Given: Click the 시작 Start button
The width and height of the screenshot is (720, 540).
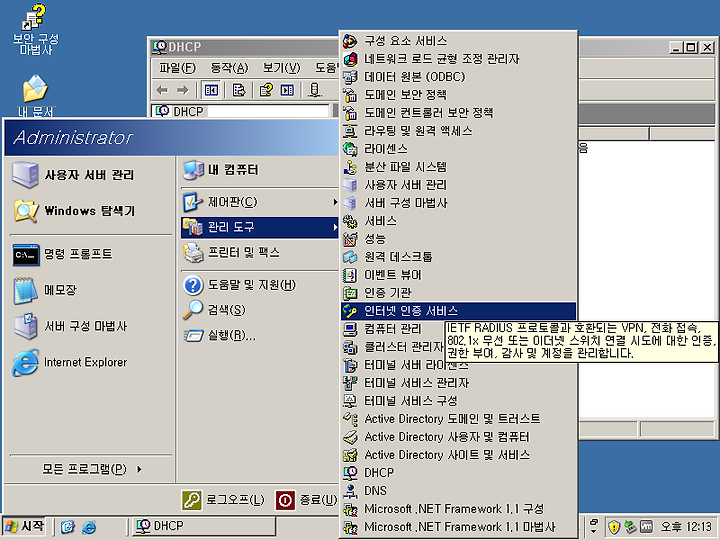Looking at the screenshot, I should click(25, 526).
